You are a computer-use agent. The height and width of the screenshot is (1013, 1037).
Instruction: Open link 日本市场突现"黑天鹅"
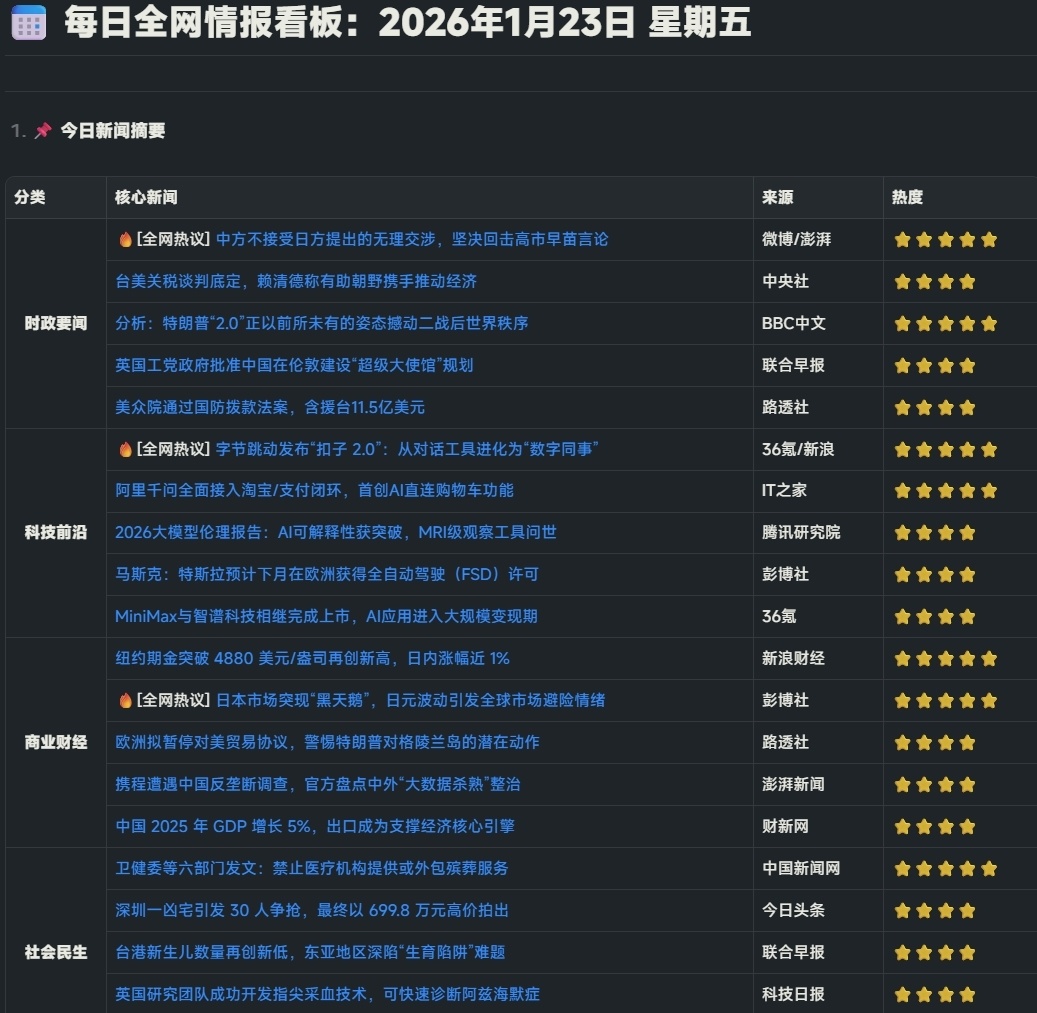coord(411,700)
